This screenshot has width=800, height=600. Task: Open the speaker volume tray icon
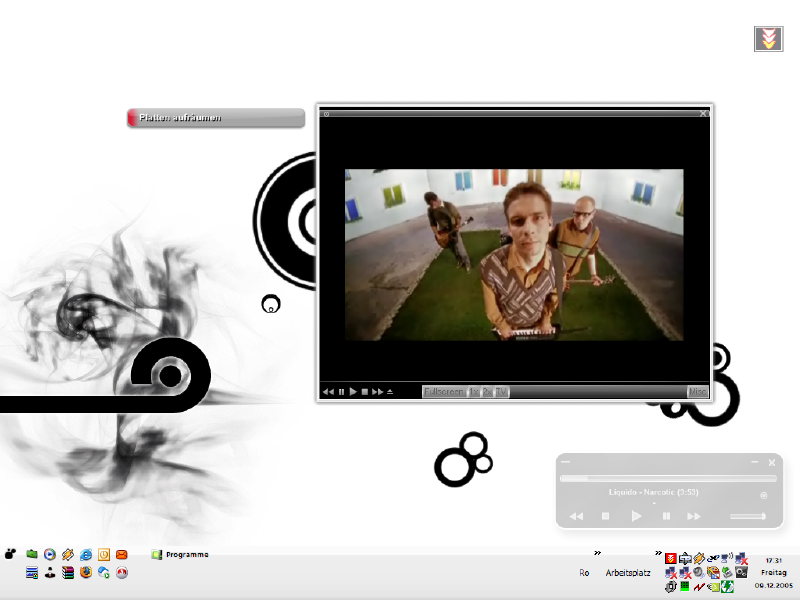click(699, 572)
